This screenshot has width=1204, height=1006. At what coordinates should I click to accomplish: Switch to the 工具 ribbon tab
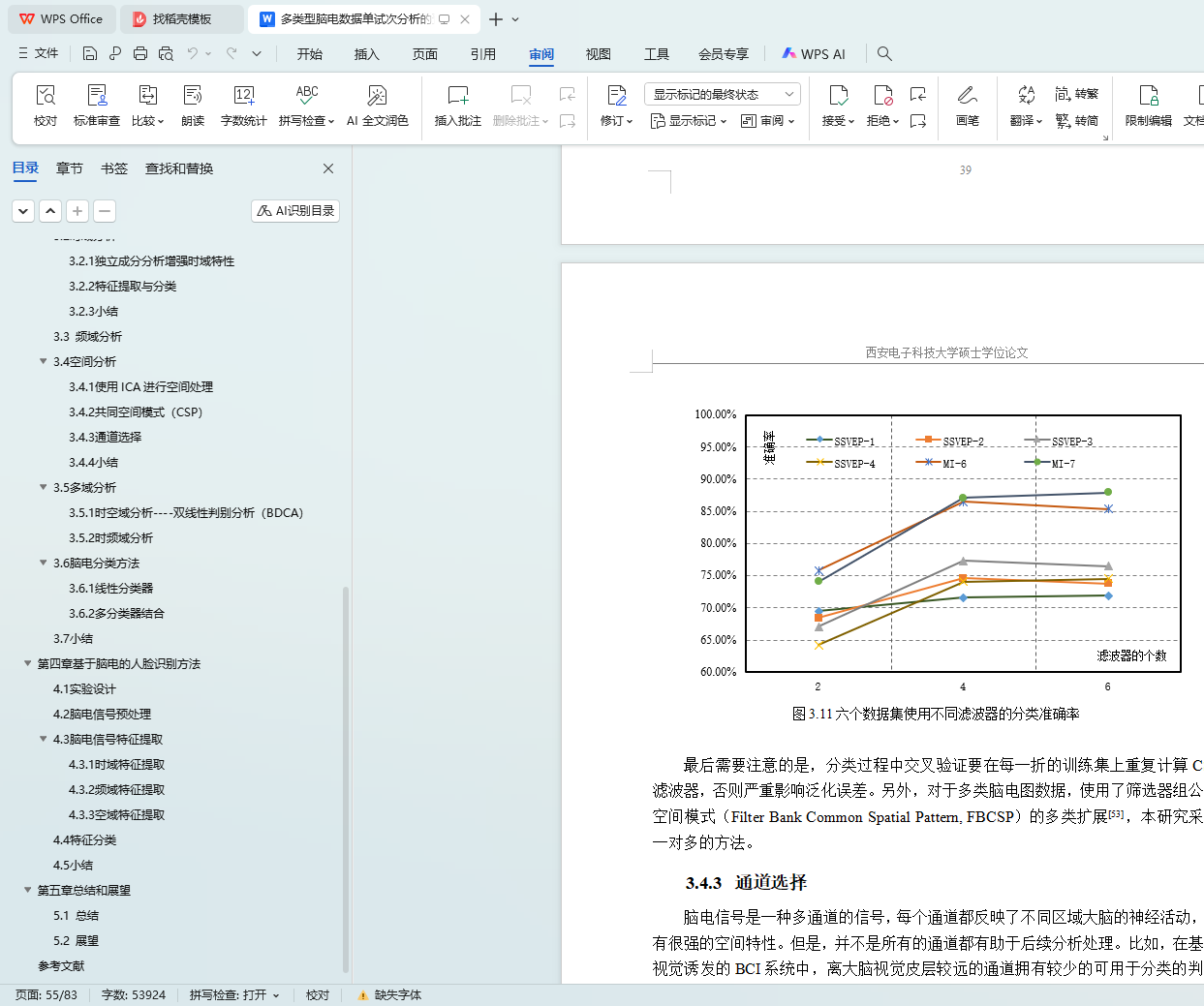[657, 54]
